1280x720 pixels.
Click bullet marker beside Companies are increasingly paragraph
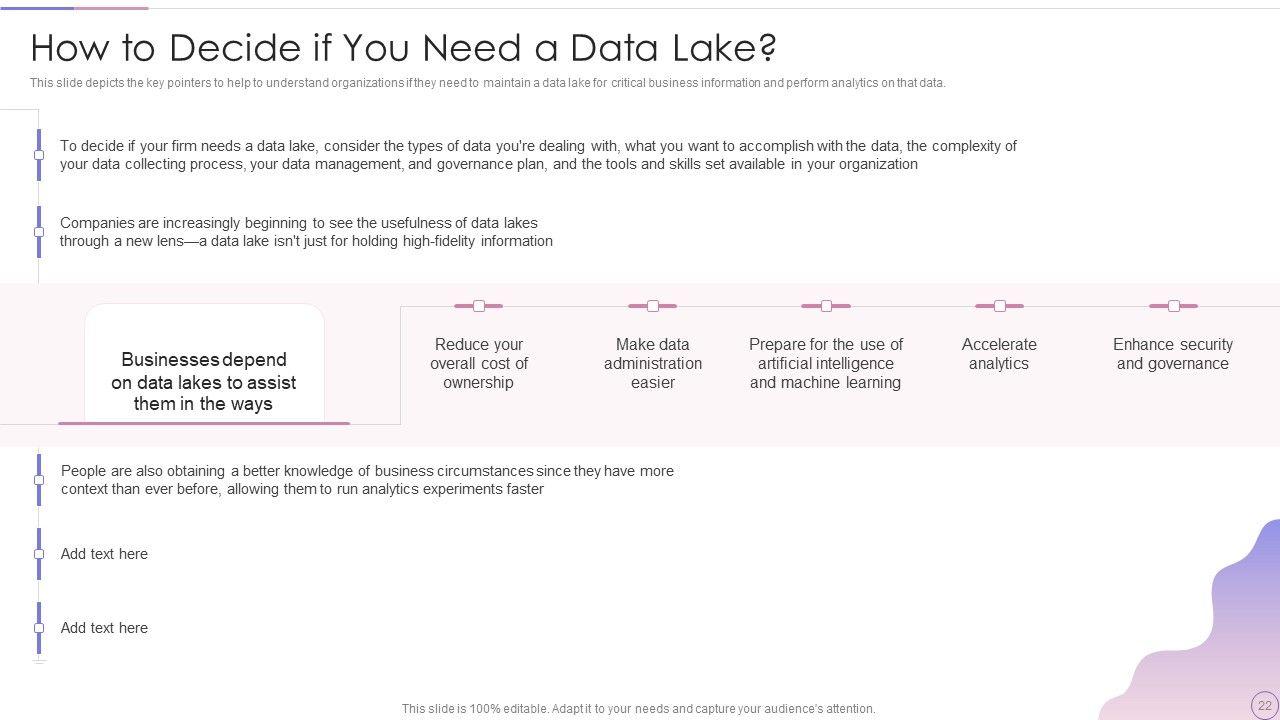[x=39, y=232]
